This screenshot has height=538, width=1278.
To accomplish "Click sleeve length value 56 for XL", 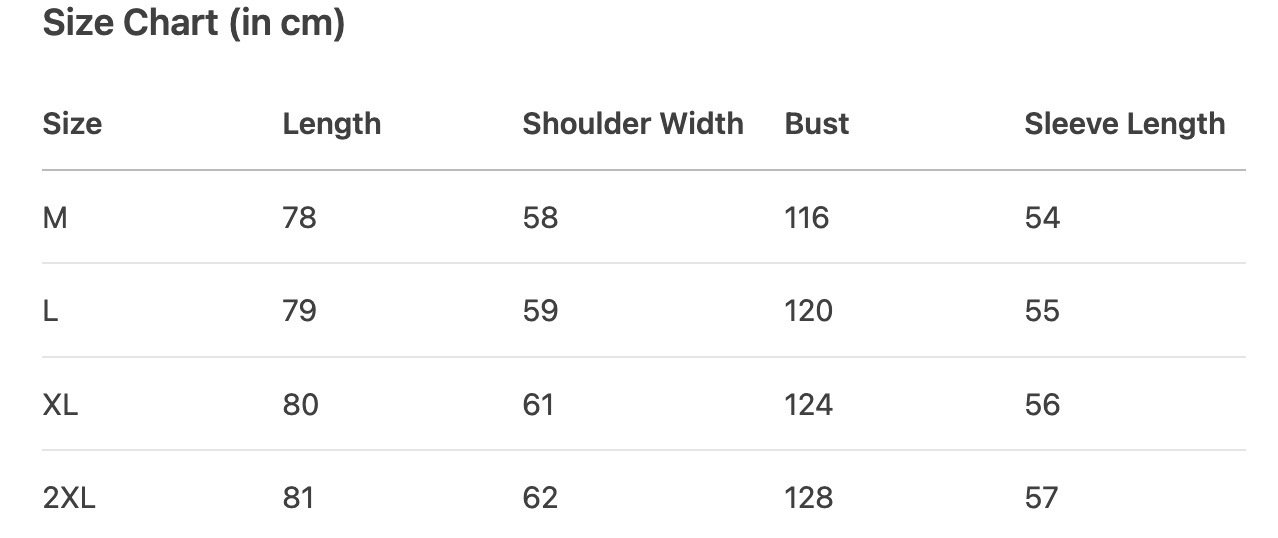I will pos(1041,405).
